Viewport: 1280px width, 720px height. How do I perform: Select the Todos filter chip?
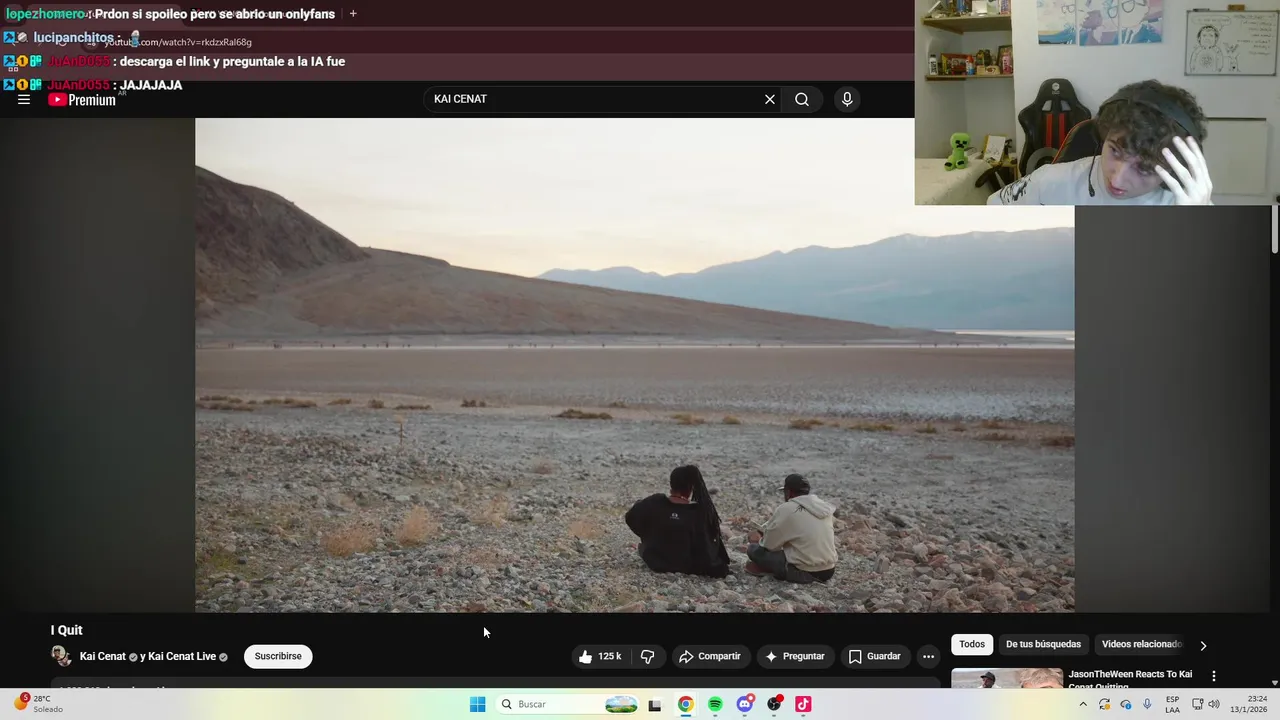click(972, 644)
